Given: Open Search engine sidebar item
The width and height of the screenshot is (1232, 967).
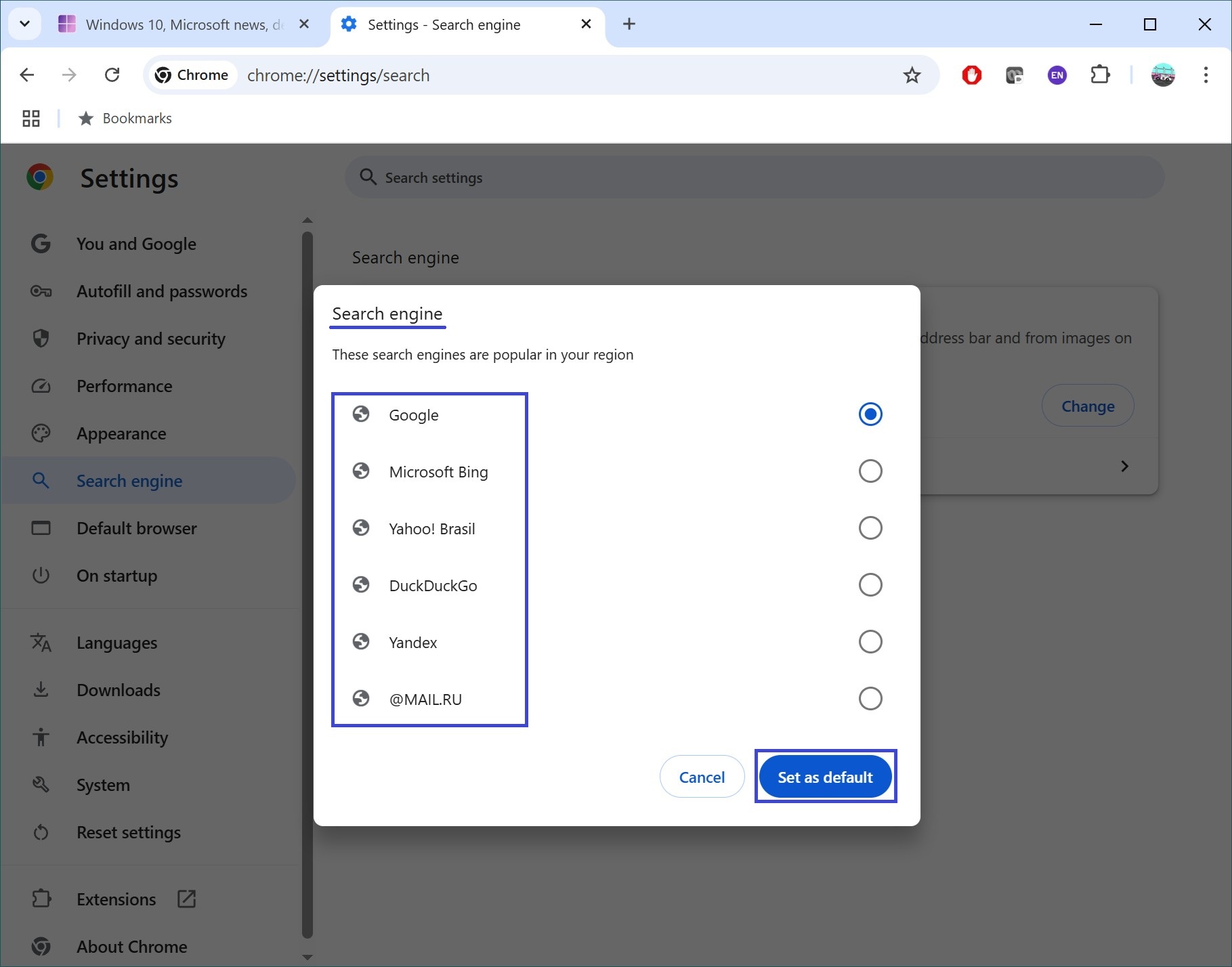Looking at the screenshot, I should point(149,481).
